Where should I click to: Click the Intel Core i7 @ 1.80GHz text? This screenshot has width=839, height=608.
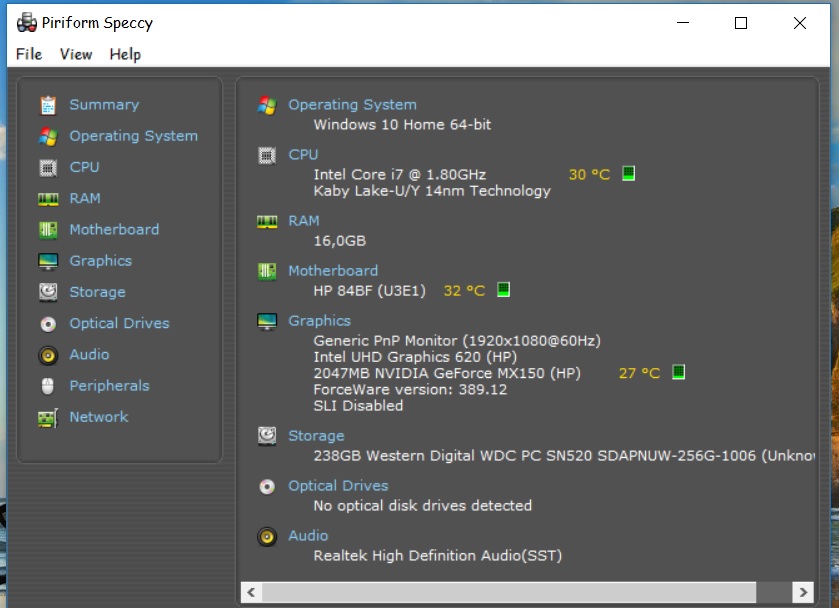tap(400, 174)
